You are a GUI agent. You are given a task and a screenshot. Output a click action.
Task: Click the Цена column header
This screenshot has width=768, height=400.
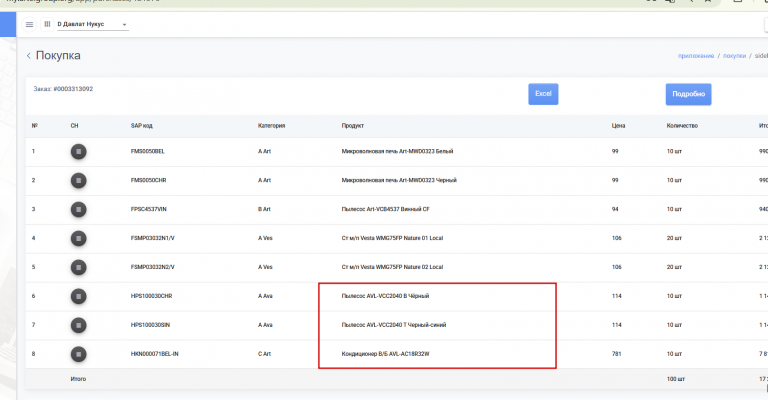click(618, 126)
